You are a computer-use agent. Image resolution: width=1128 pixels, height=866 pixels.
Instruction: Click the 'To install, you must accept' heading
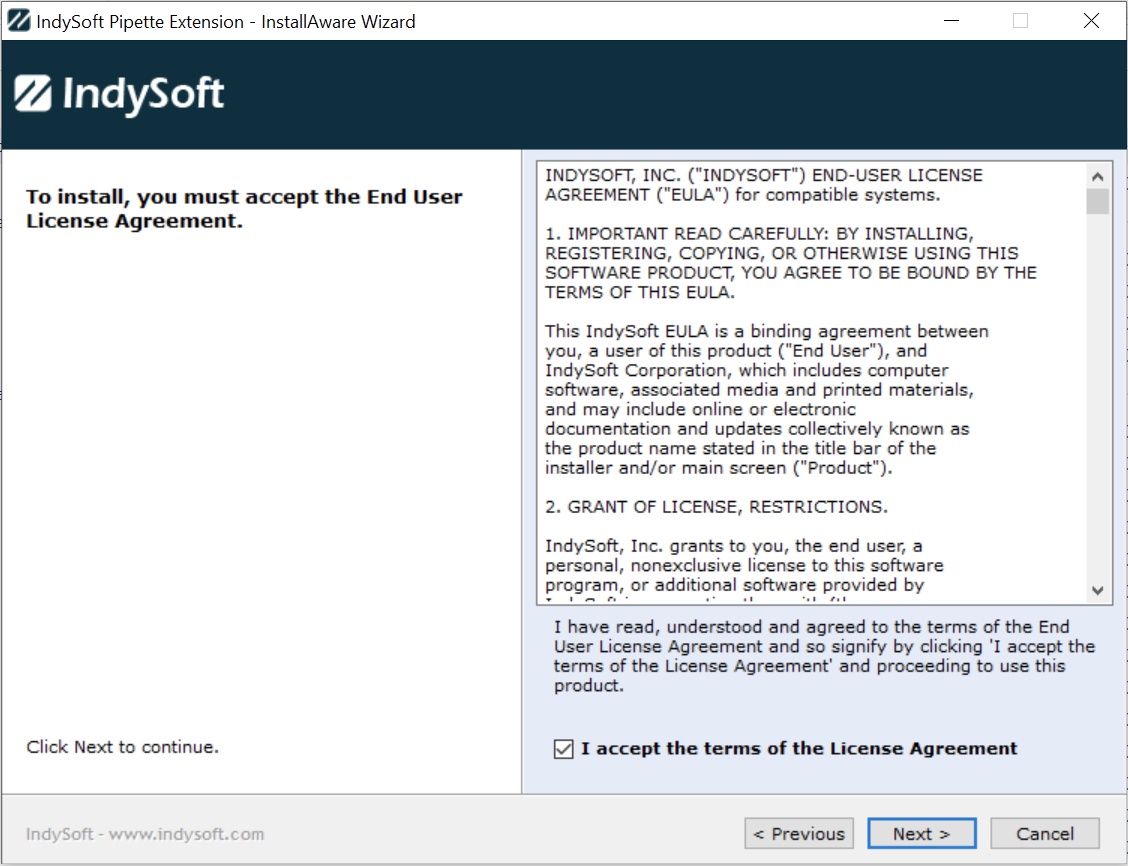coord(244,209)
